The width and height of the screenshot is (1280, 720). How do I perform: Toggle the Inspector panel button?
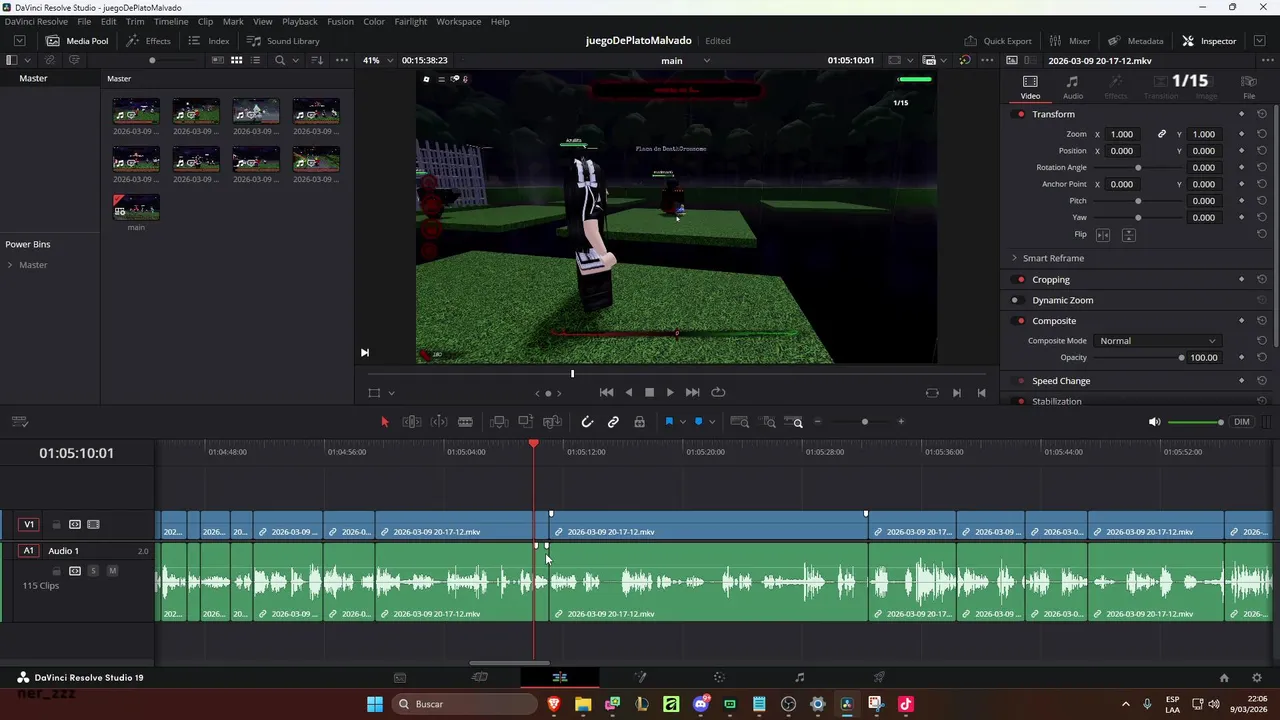(1209, 41)
